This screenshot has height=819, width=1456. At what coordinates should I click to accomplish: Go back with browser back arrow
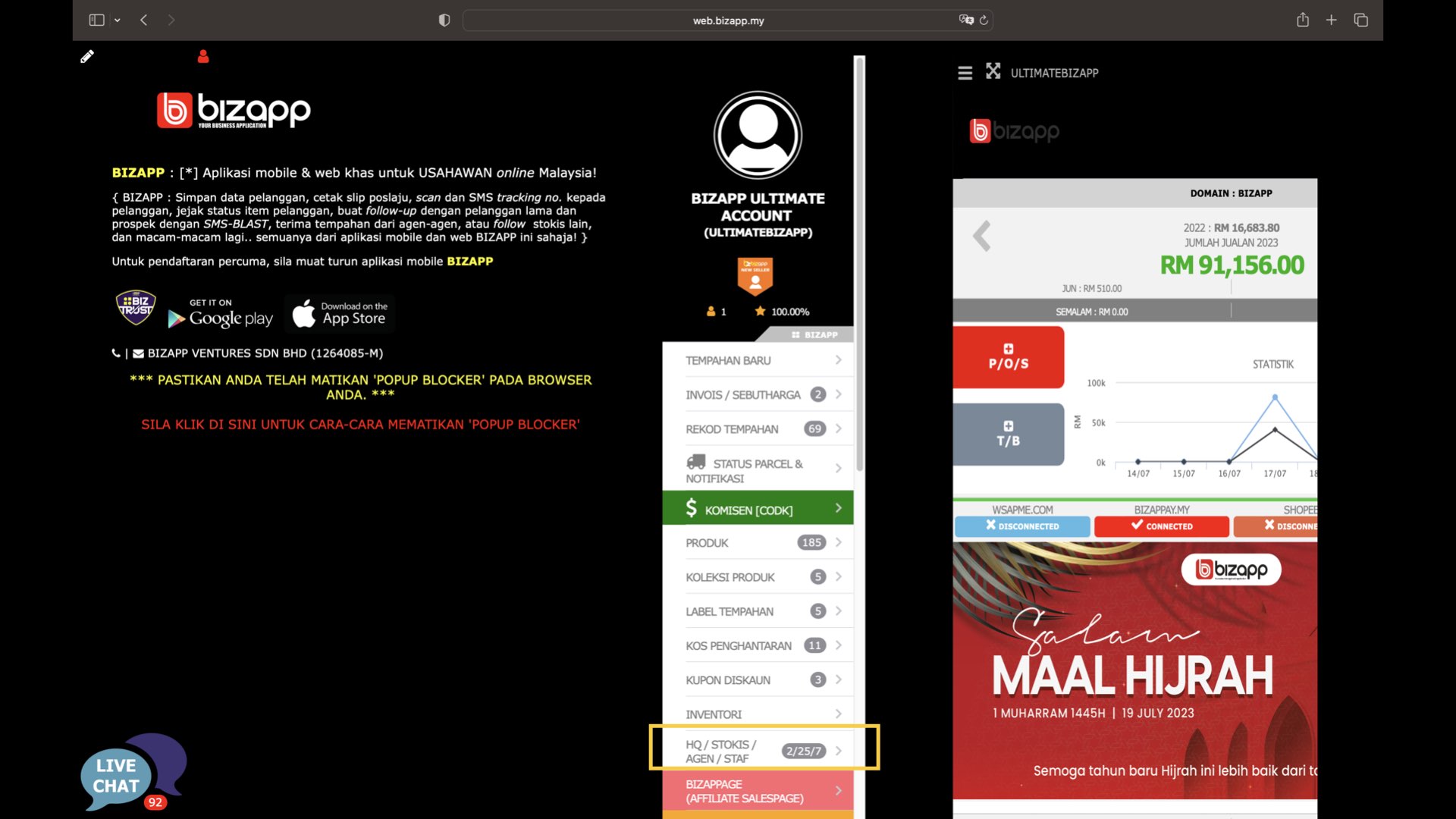pos(143,20)
